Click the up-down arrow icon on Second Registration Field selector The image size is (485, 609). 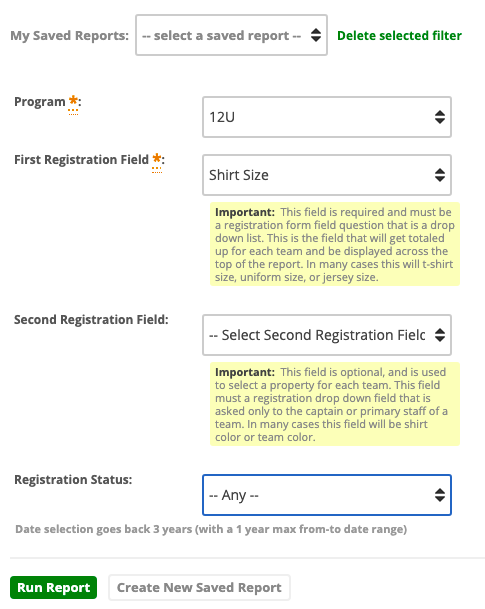point(440,335)
